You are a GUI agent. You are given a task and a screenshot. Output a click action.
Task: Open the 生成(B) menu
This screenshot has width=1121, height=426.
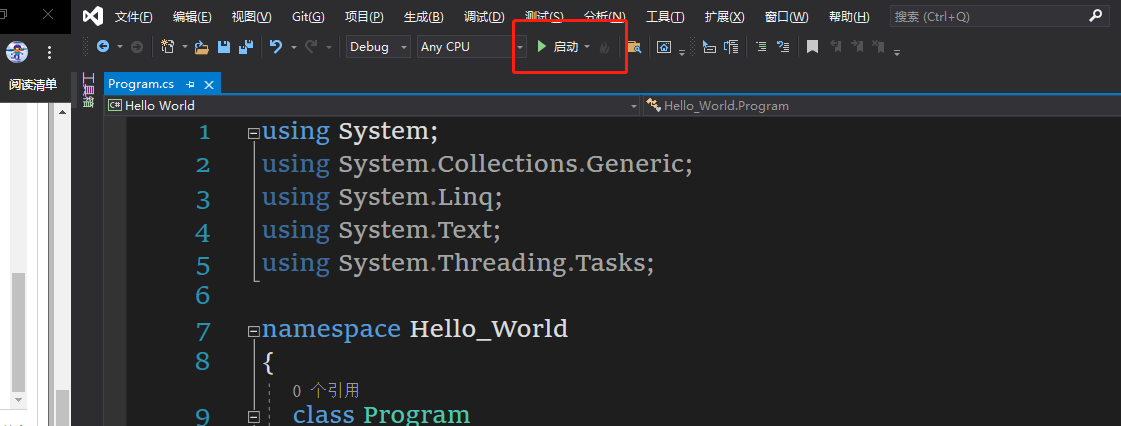[x=423, y=16]
